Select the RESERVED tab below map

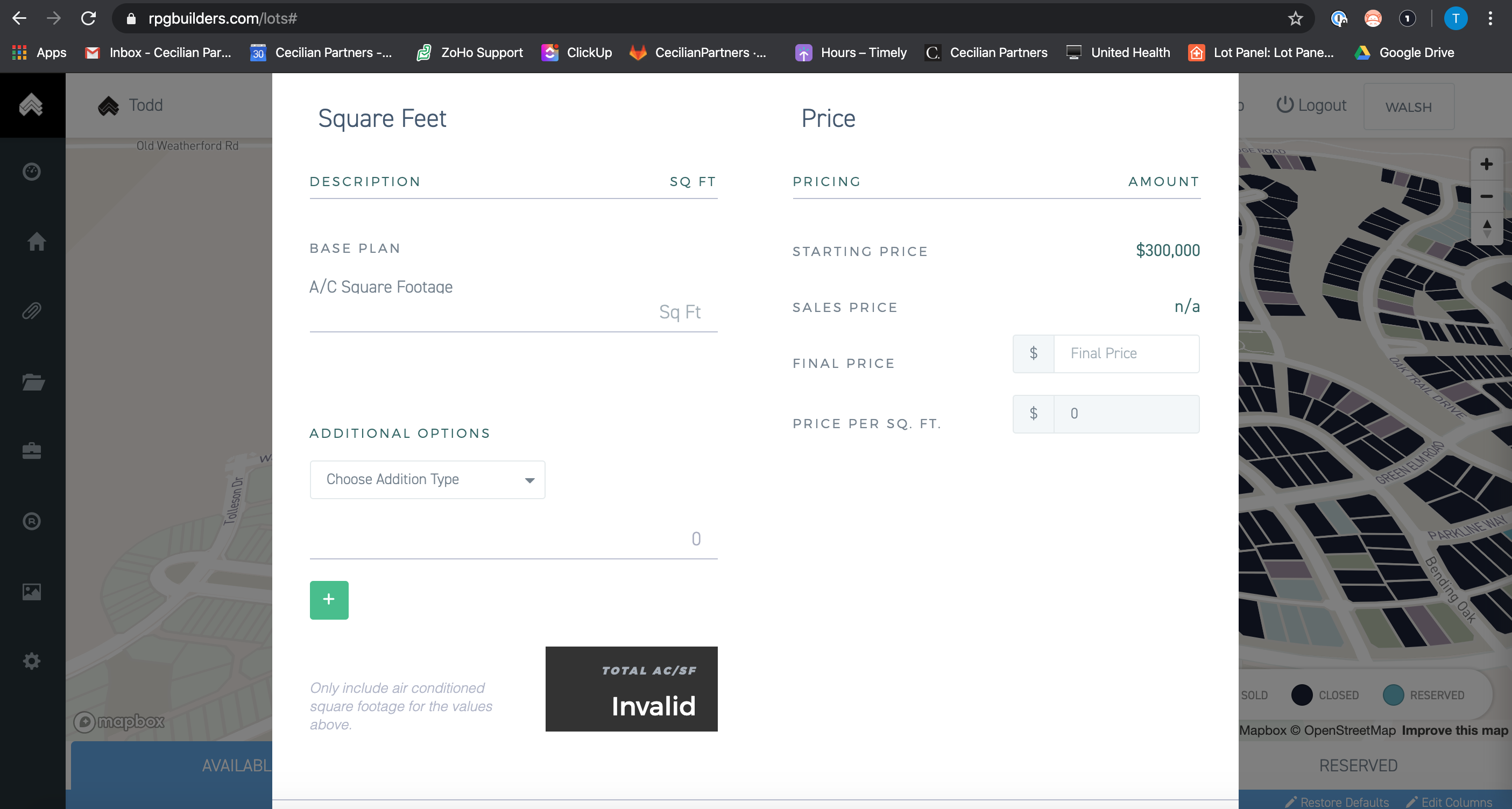pyautogui.click(x=1358, y=765)
